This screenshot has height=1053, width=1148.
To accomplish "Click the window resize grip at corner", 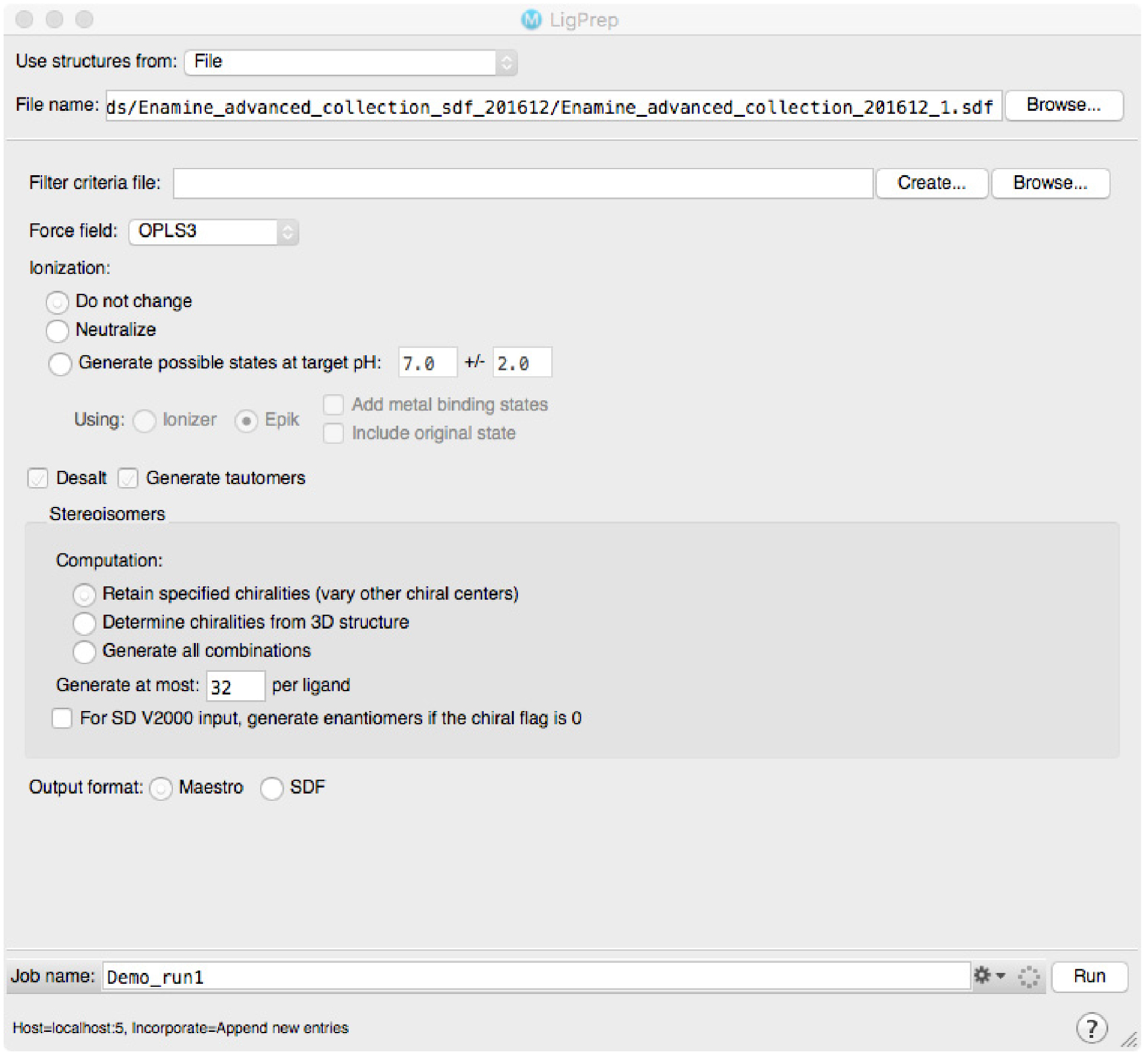I will [x=1129, y=1039].
